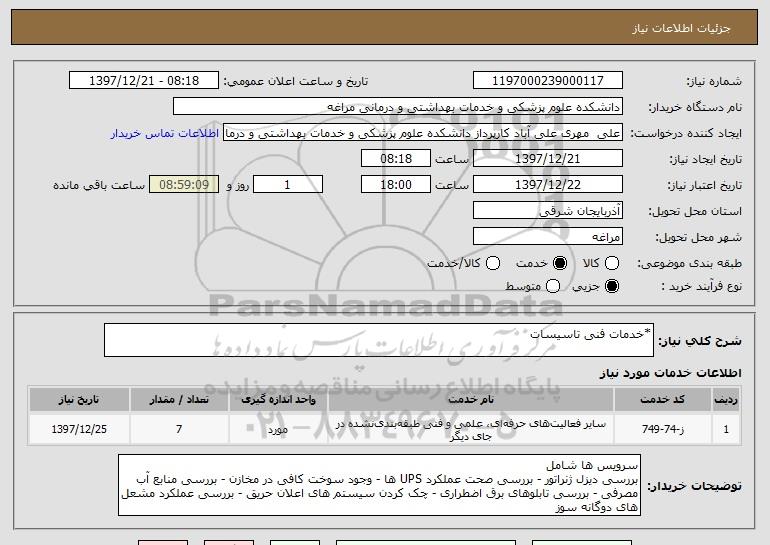This screenshot has width=770, height=545.
Task: Click the طبقه بندی موضوعی label
Action: [689, 264]
